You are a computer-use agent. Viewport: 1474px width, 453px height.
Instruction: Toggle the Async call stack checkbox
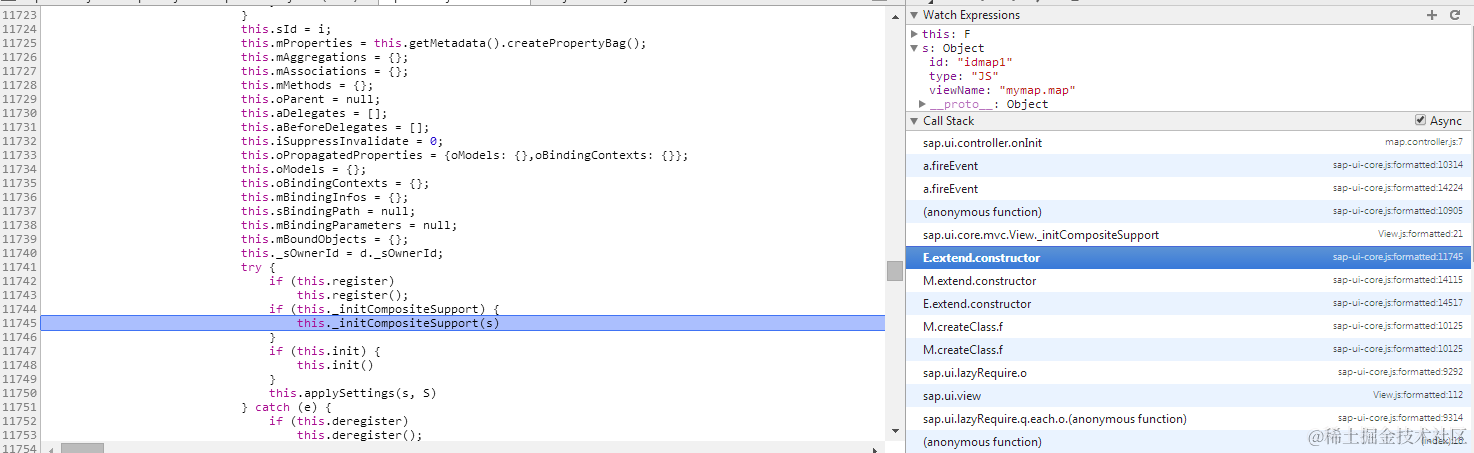pyautogui.click(x=1420, y=120)
